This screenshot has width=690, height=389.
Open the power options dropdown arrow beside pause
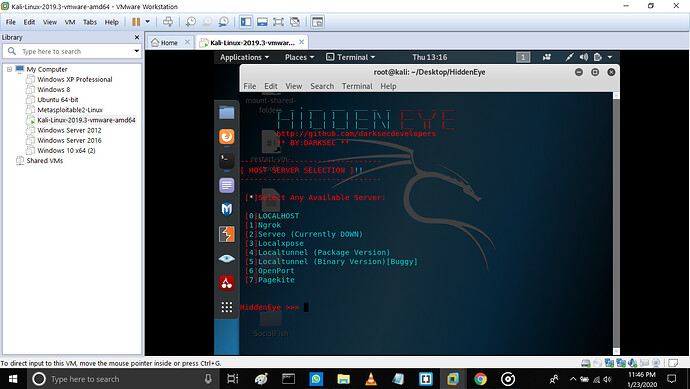pos(148,22)
